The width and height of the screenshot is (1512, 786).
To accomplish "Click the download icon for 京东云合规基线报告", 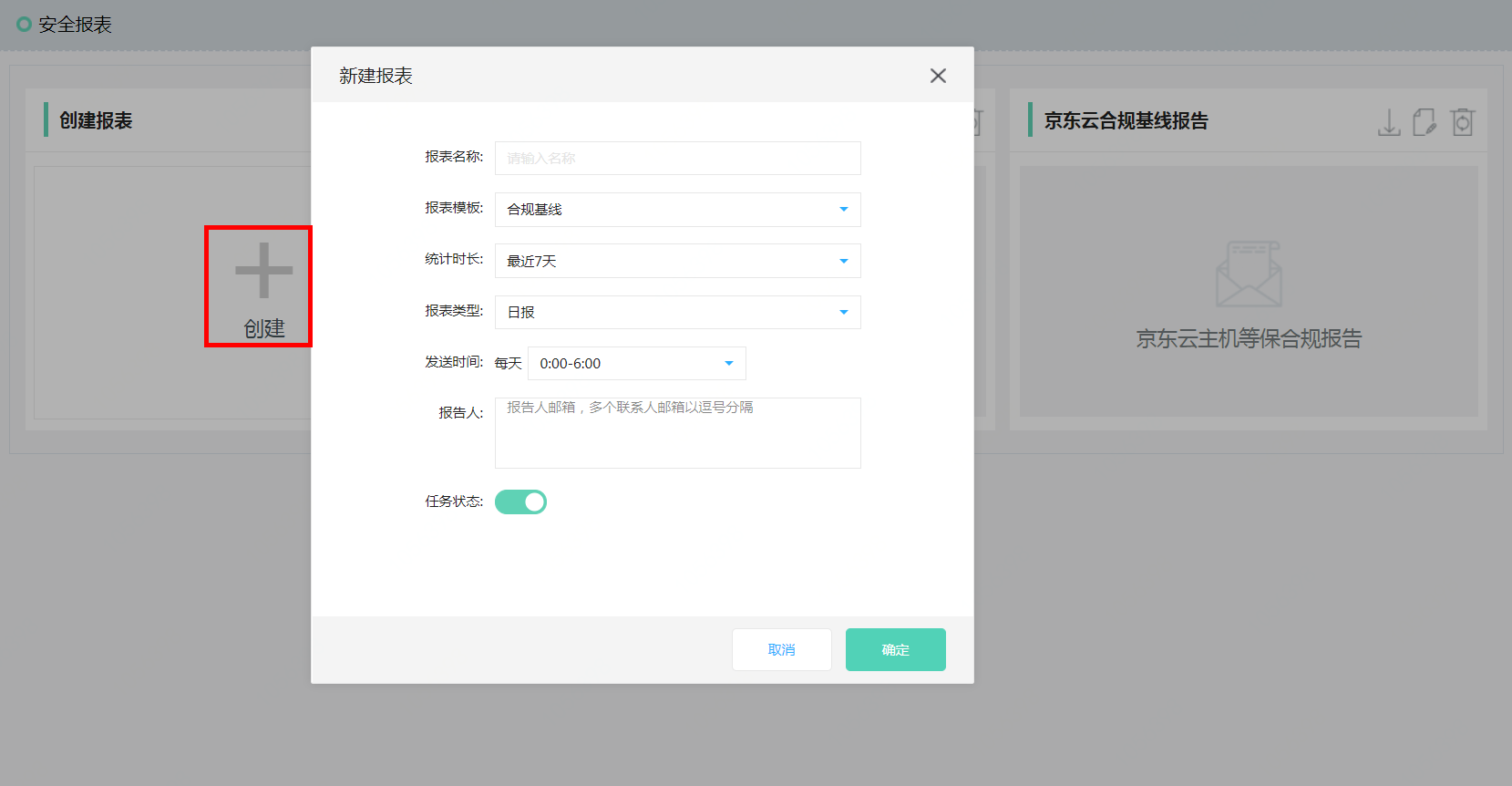I will pyautogui.click(x=1389, y=122).
